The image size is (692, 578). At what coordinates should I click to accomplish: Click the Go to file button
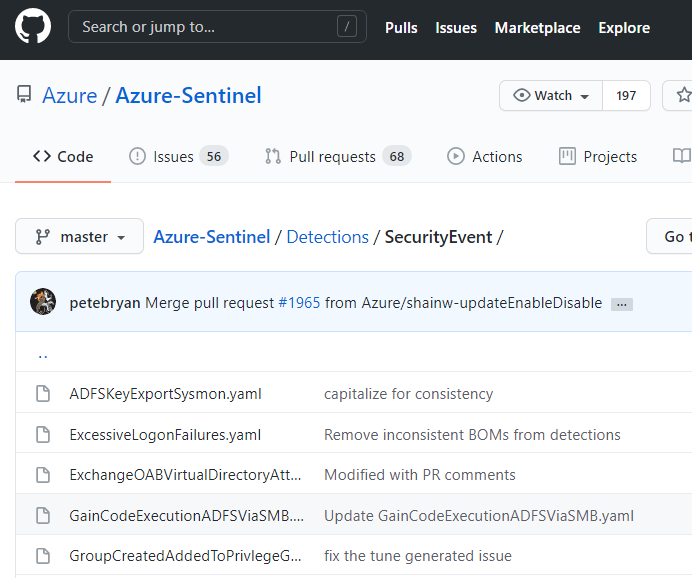(669, 236)
